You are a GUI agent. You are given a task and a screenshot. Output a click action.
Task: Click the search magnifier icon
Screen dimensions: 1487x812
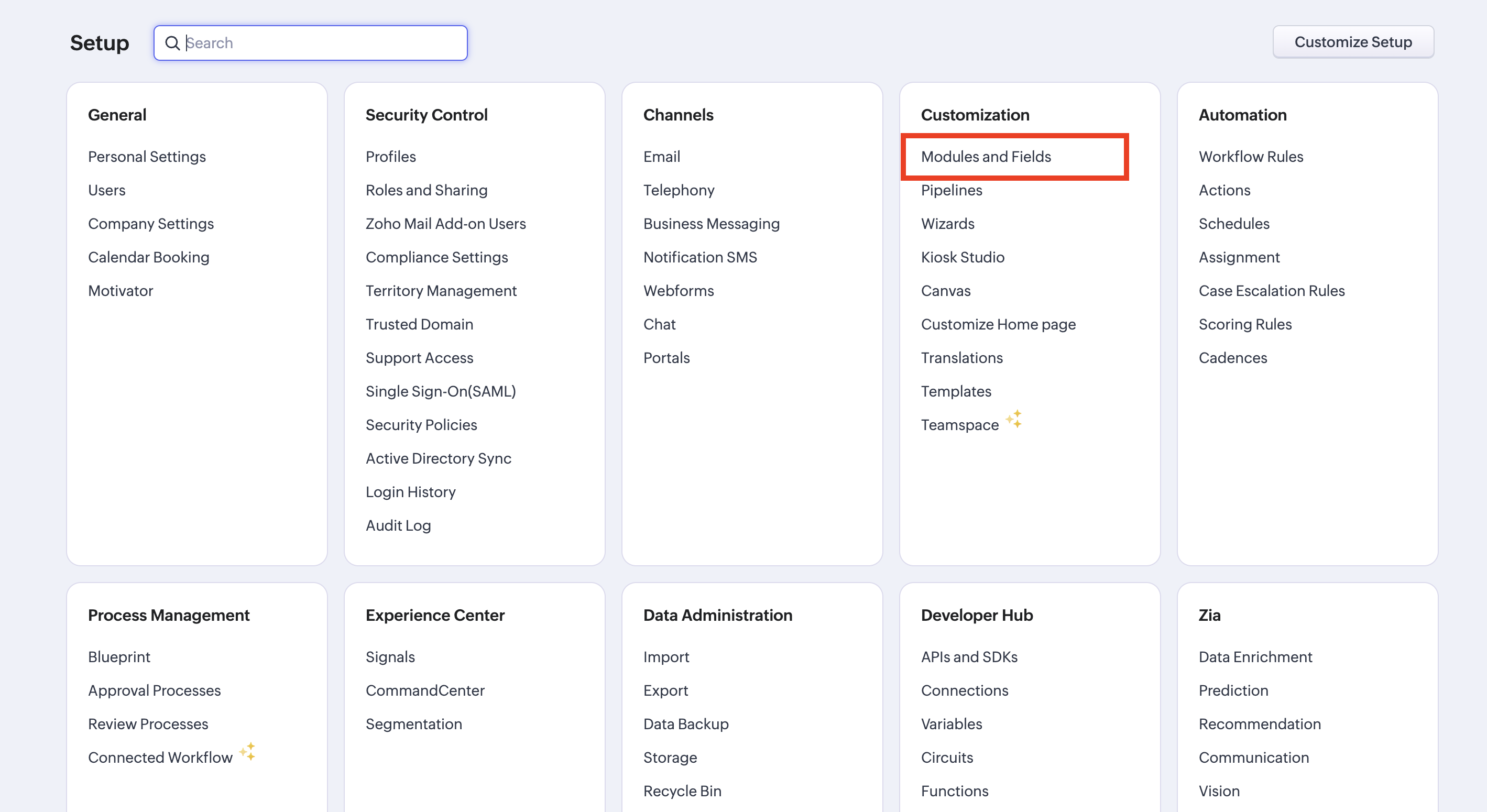172,43
